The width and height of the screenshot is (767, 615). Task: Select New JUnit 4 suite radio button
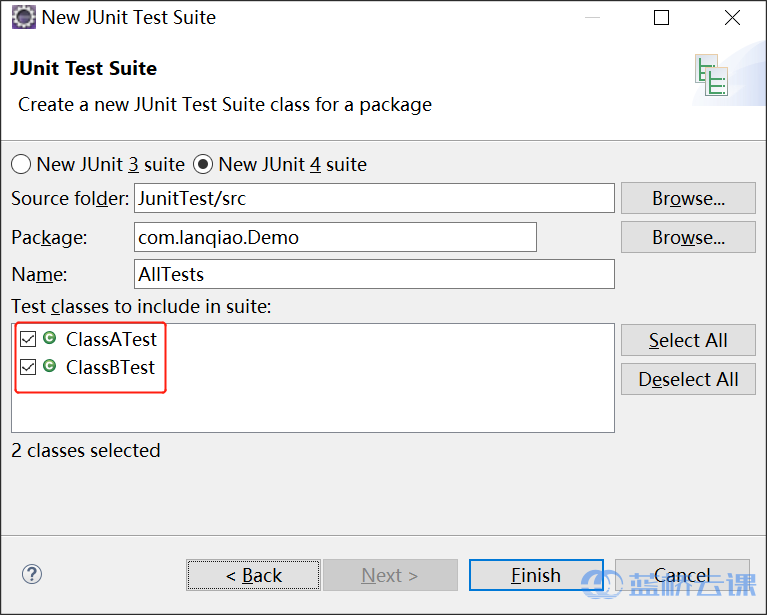203,164
